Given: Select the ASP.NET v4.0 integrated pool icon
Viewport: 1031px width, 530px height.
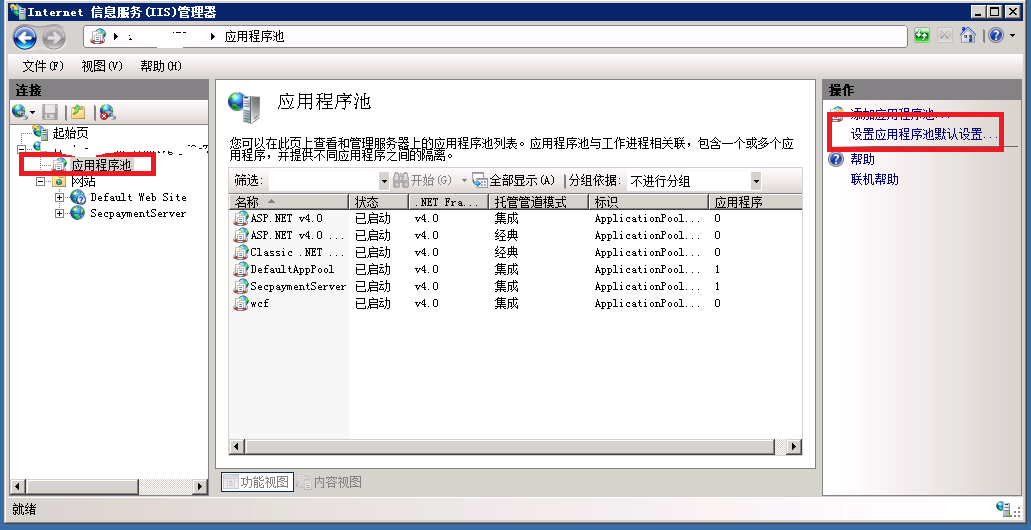Looking at the screenshot, I should click(x=241, y=218).
